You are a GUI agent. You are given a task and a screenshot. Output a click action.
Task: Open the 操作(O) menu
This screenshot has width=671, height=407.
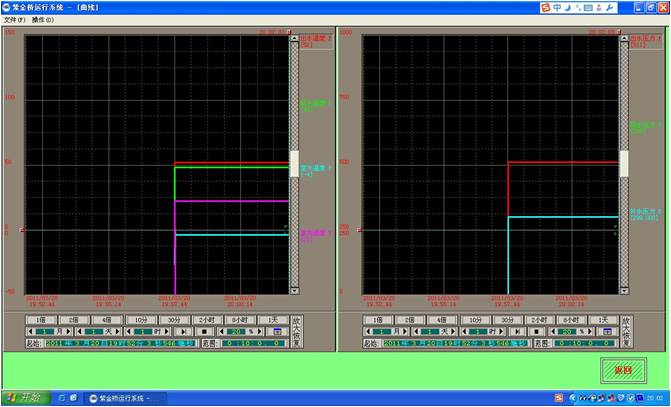(43, 20)
